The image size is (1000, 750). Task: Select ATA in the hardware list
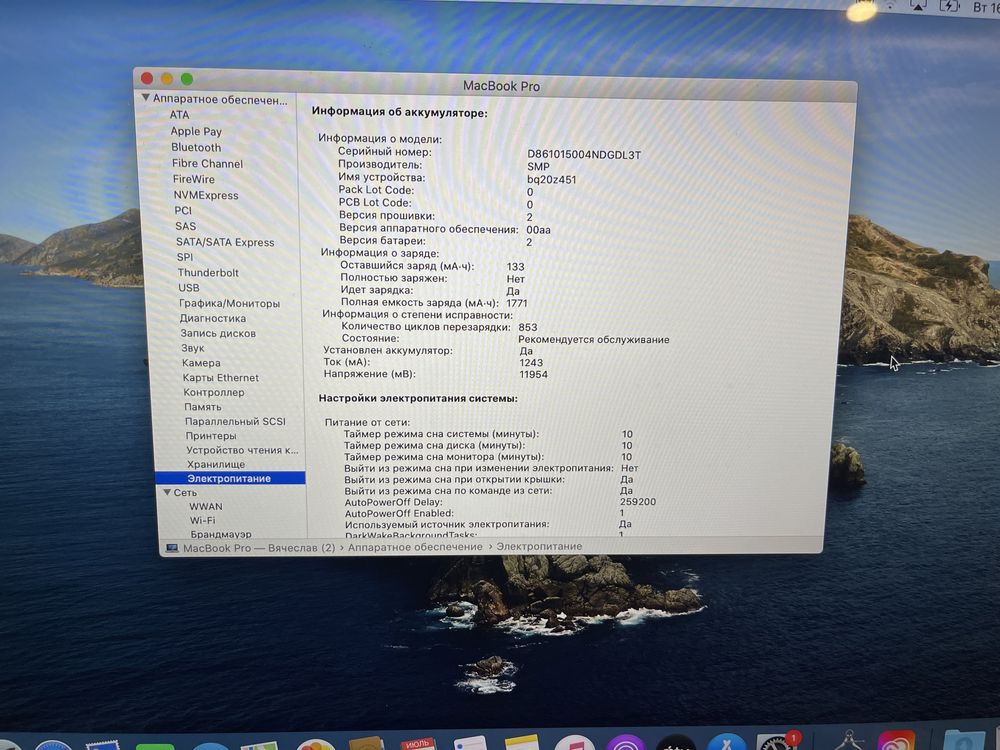coord(179,115)
